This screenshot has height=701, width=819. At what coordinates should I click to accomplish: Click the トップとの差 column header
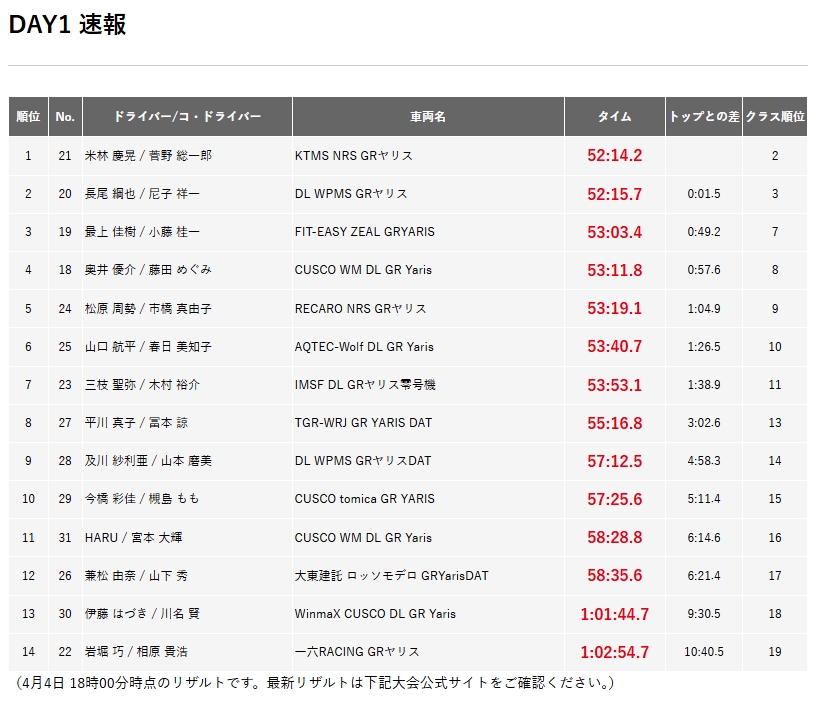[704, 117]
